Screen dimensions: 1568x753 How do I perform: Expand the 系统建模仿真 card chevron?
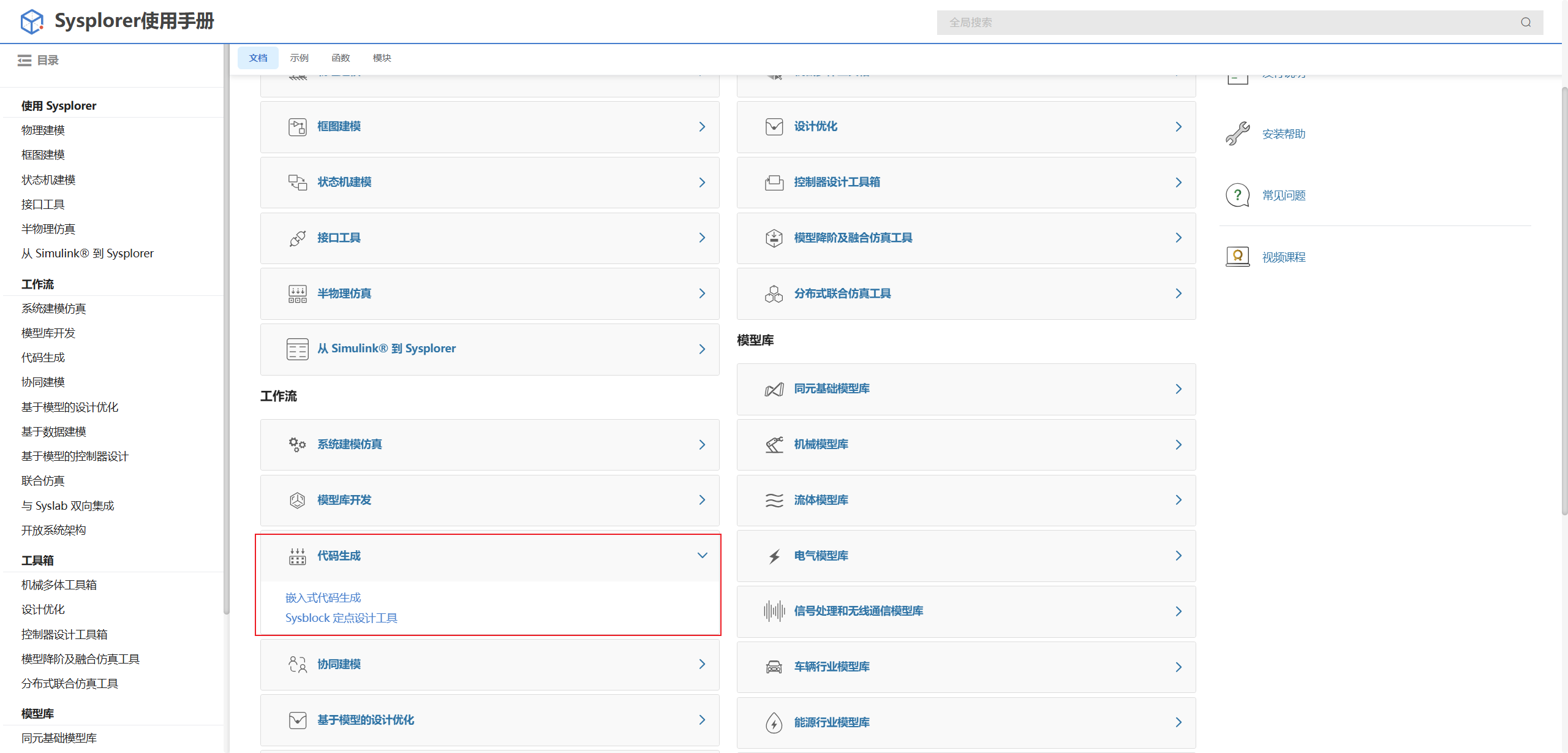point(703,445)
